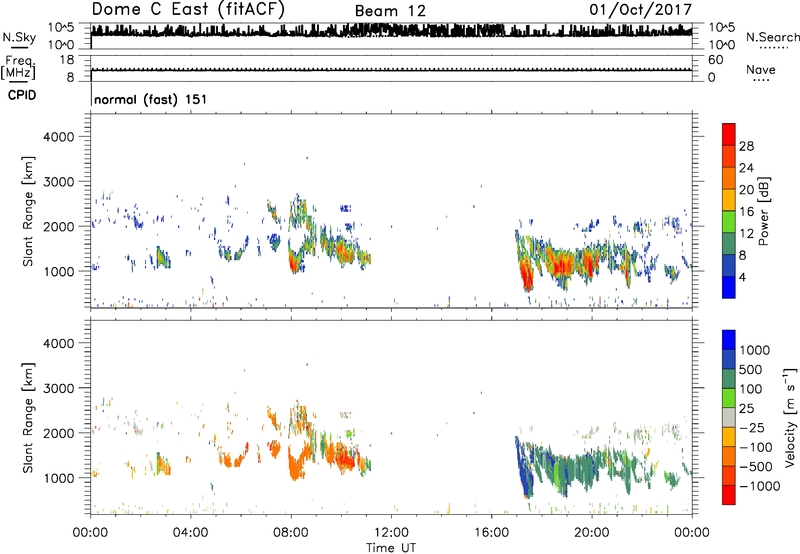Click the "3000" tick in the power panel
Viewport: 800px width, 554px height.
click(58, 182)
